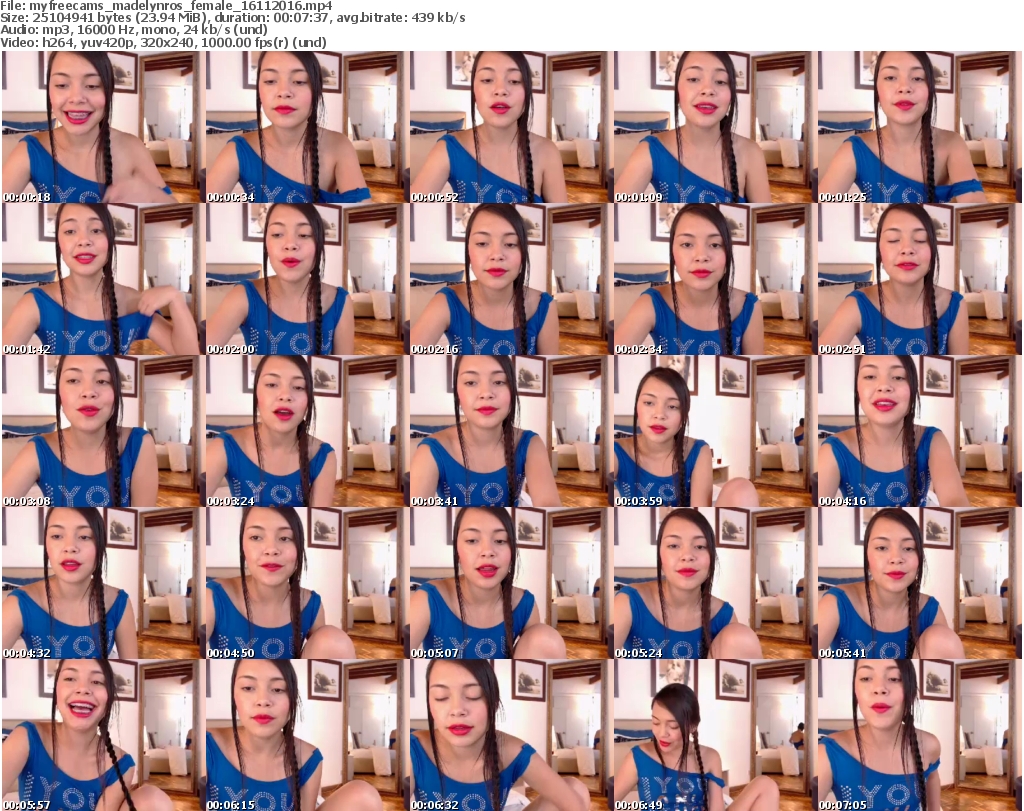Pick the frame stamped 00:06:49

click(x=714, y=735)
